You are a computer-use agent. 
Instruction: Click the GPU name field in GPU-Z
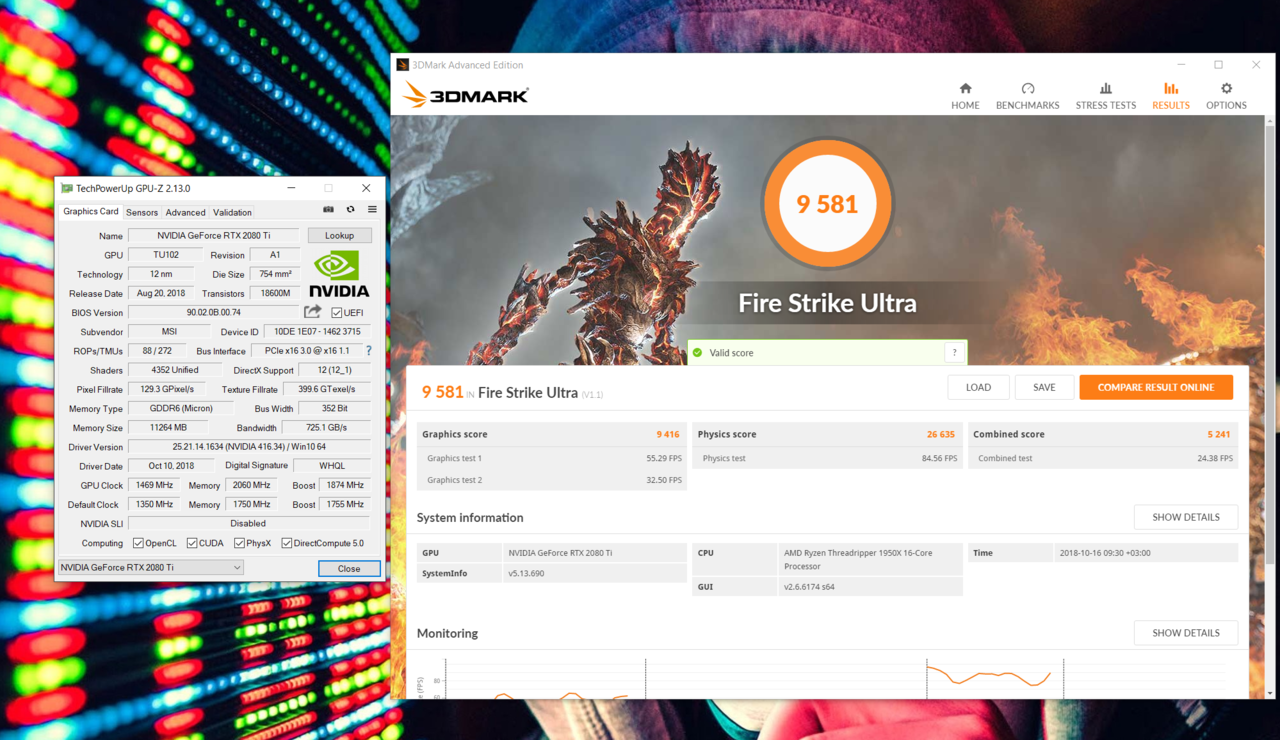click(213, 236)
